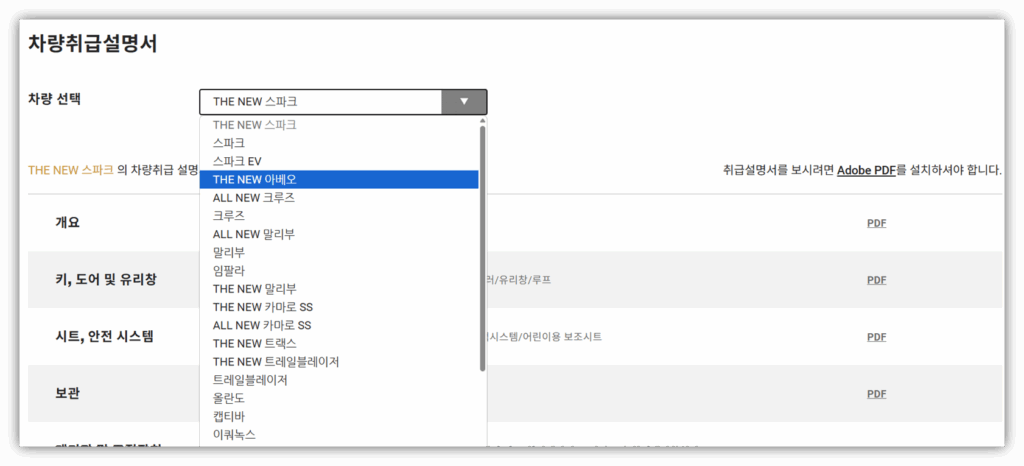Screen dimensions: 1024x466
Task: Open the THE NEW 스파크 combo box field
Action: pos(343,102)
